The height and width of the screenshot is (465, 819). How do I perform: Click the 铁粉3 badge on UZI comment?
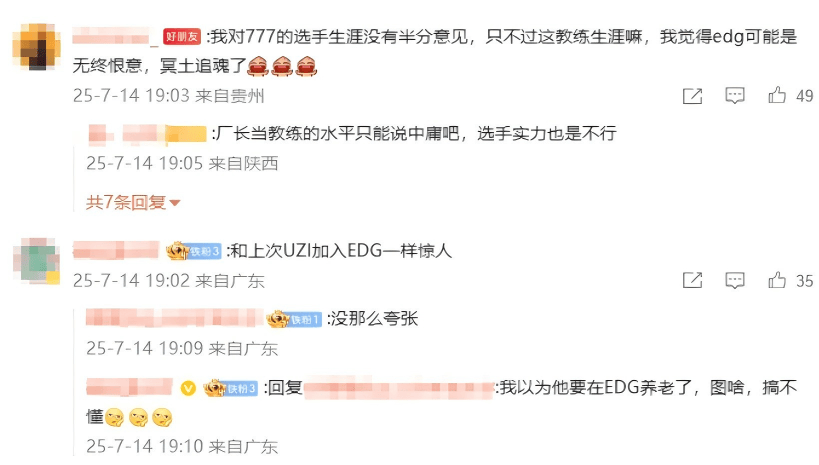(x=194, y=251)
